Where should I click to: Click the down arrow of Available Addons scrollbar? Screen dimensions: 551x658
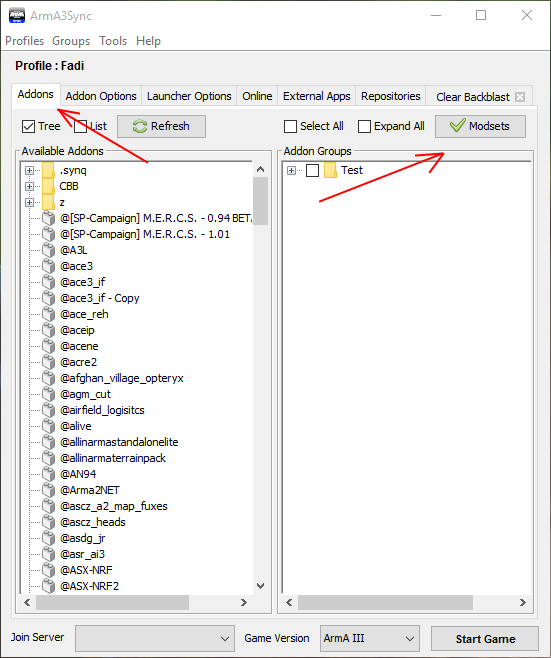(x=260, y=586)
